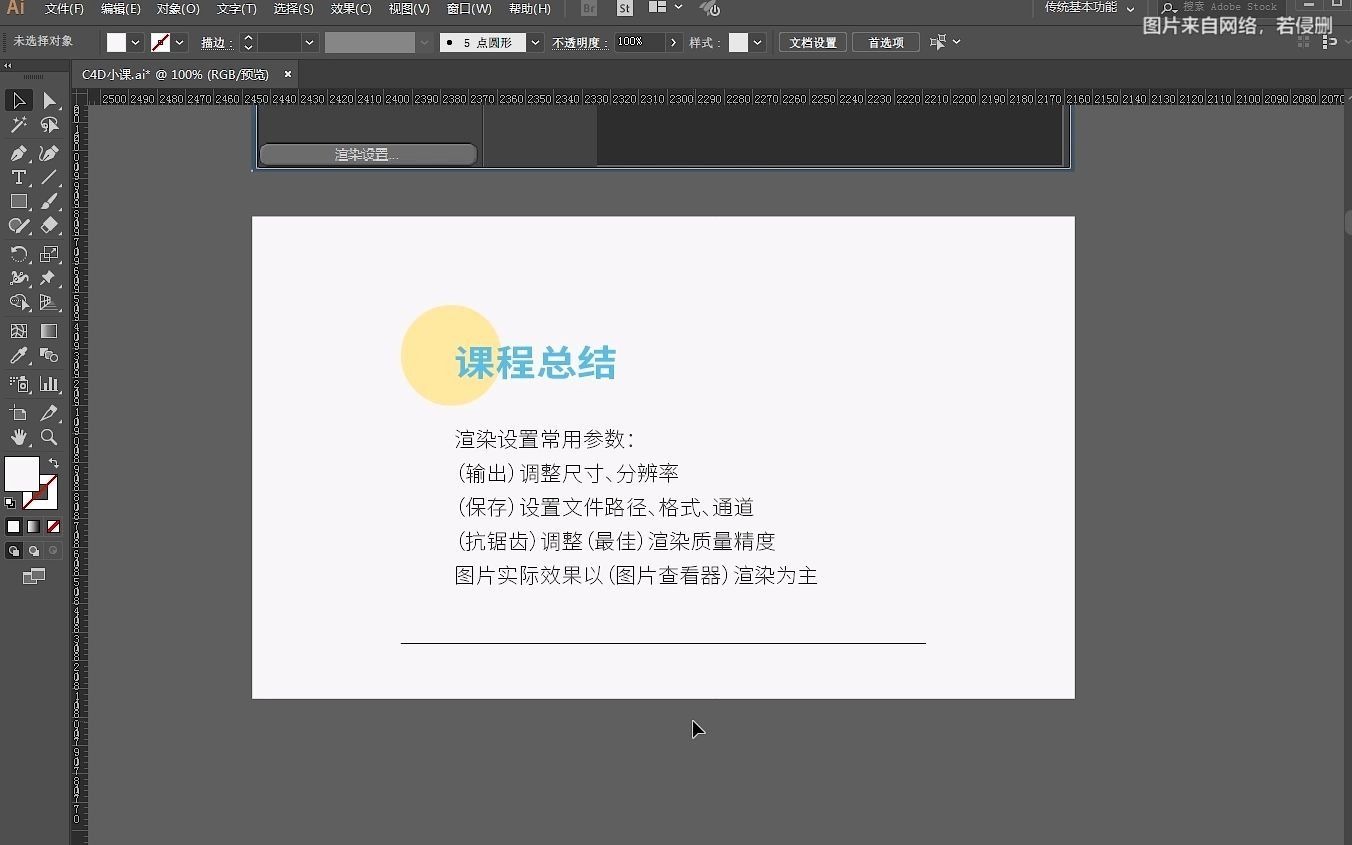The image size is (1352, 845).
Task: Open the 效果(C) menu
Action: pos(351,8)
